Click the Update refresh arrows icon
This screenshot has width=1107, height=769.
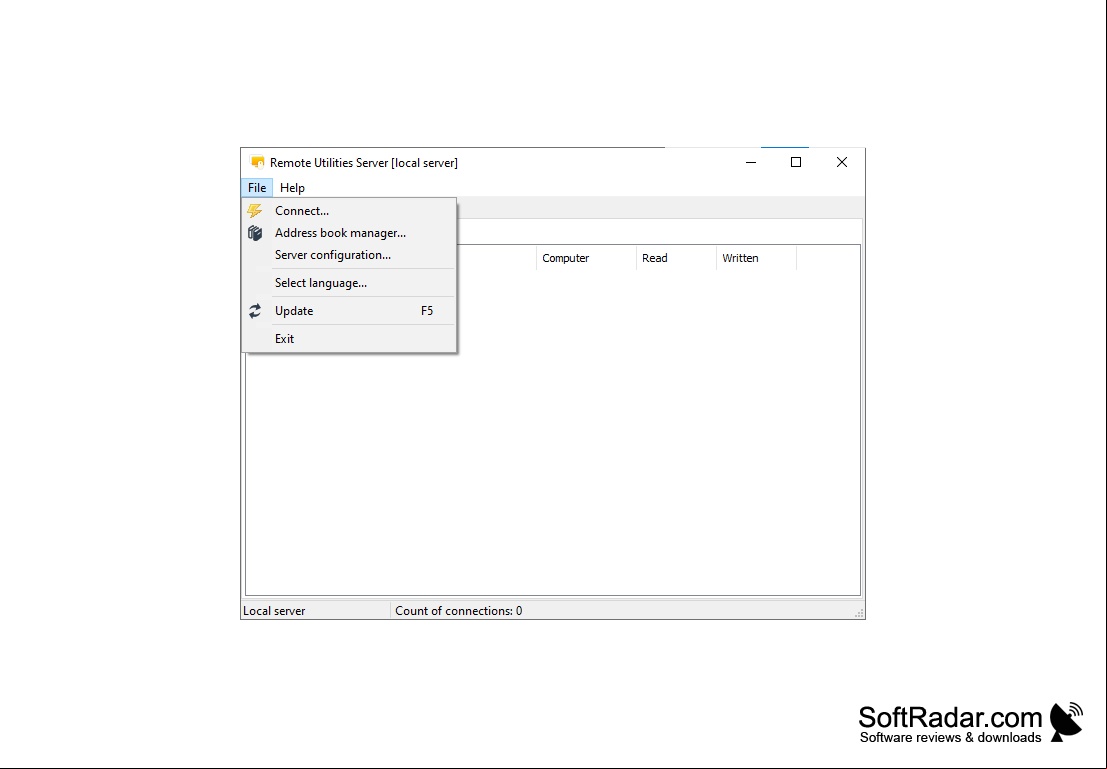[x=255, y=311]
